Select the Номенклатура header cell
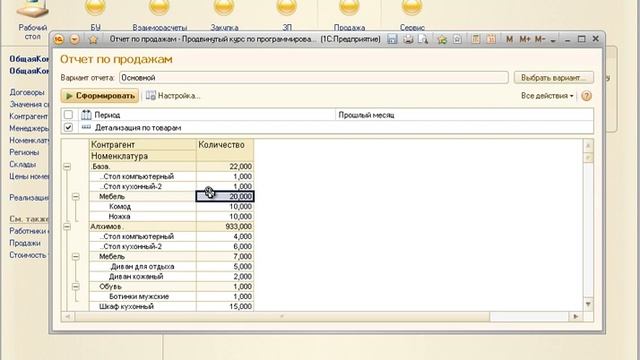Viewport: 640px width, 360px height. coord(142,156)
